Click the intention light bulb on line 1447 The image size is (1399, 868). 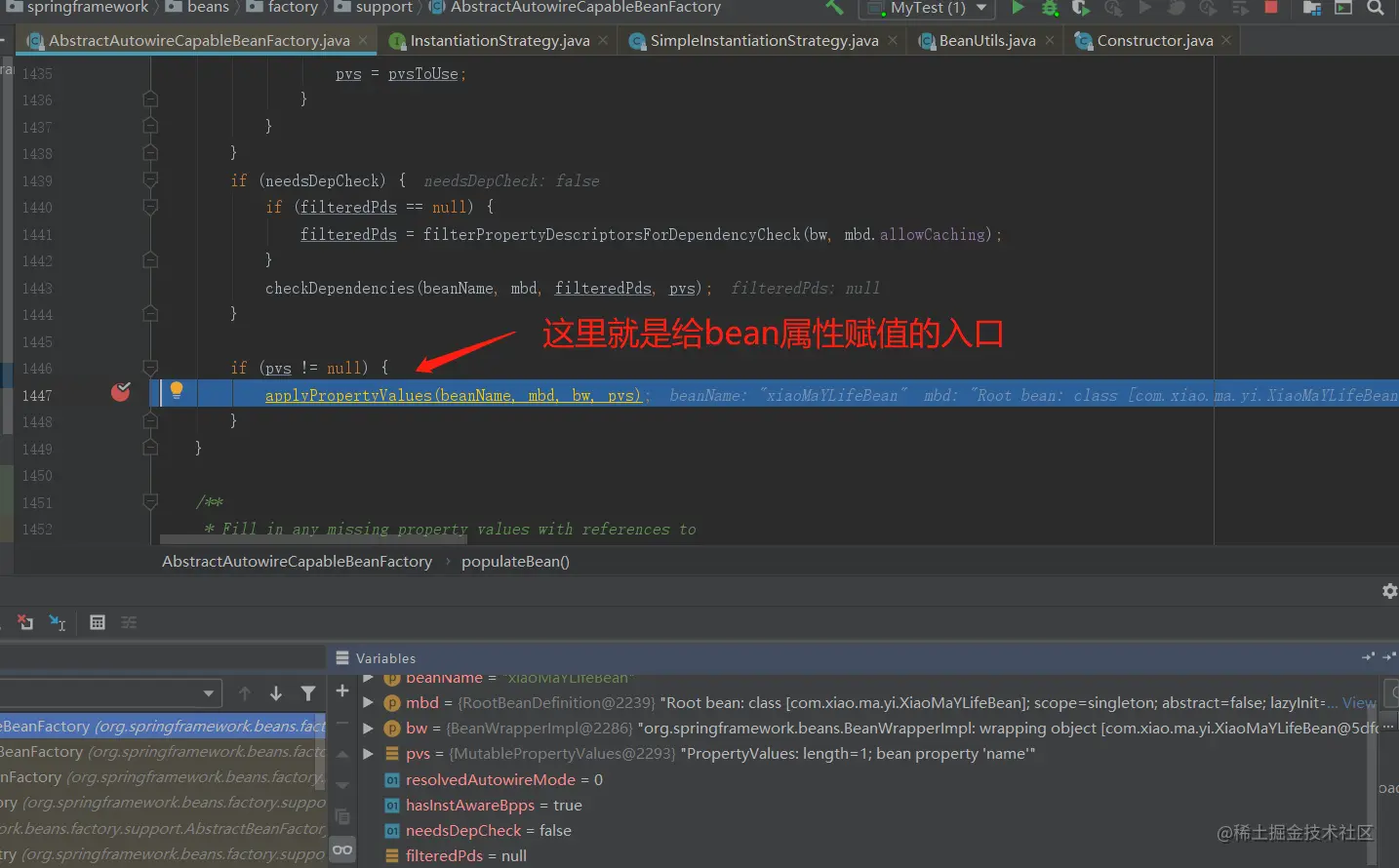177,391
